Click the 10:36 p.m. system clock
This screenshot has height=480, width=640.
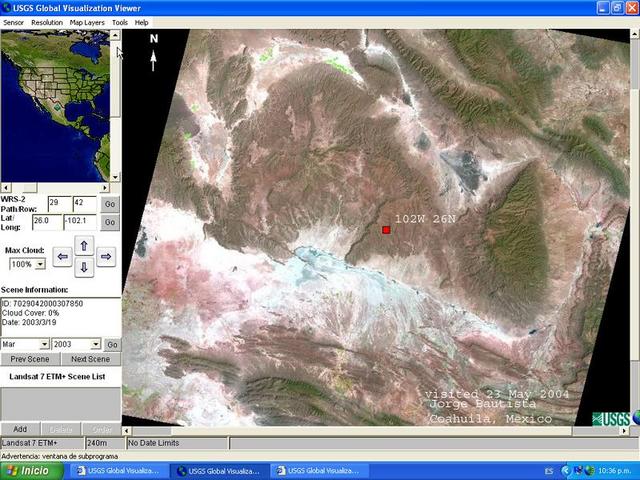coord(615,471)
